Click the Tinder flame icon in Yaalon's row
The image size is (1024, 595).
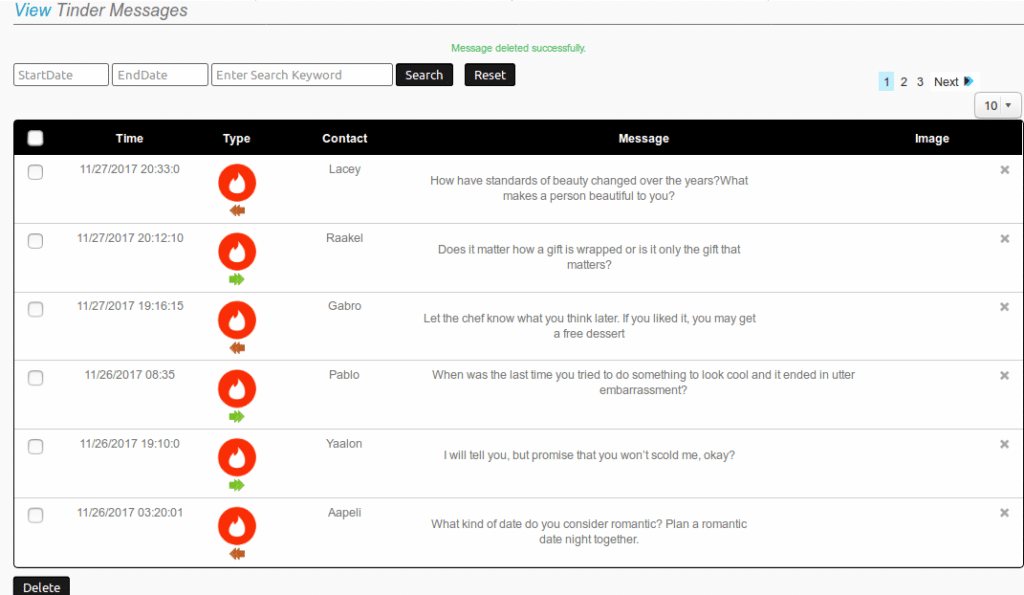[237, 457]
